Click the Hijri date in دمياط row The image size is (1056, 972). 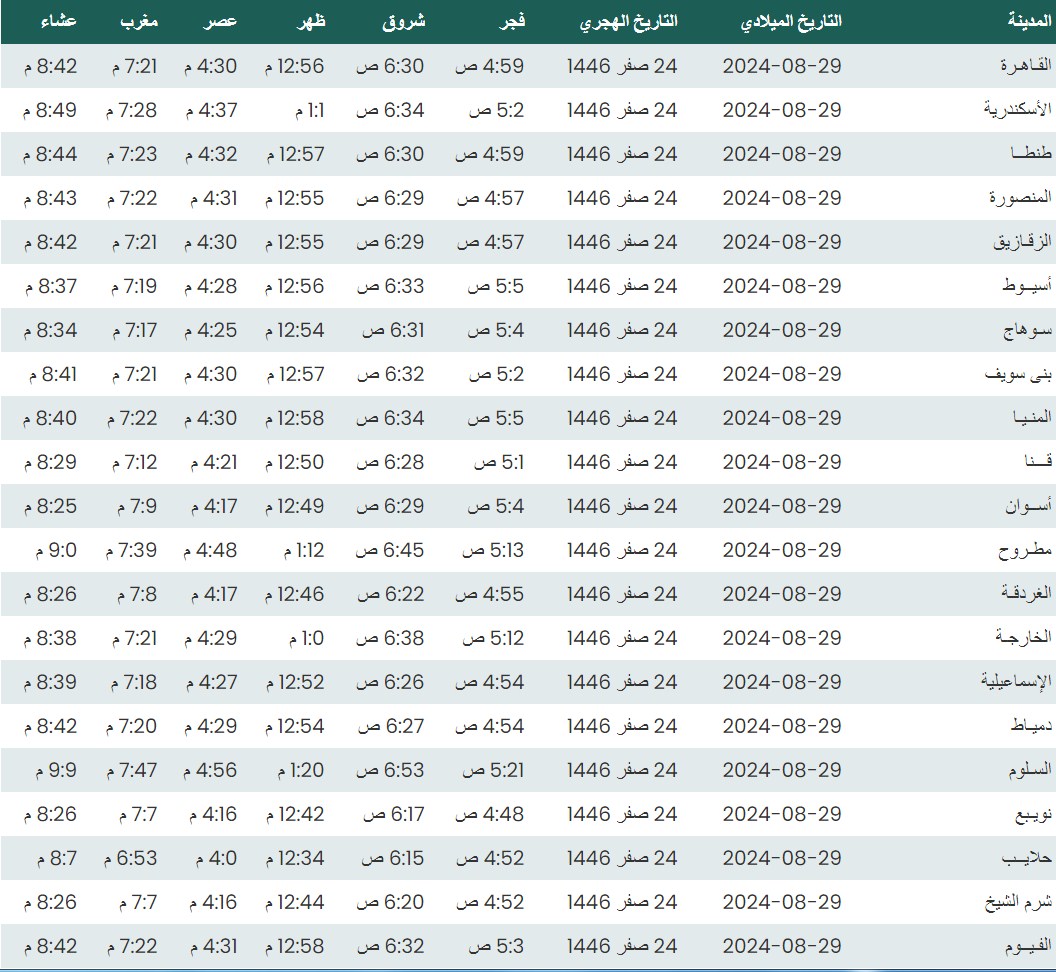click(622, 726)
